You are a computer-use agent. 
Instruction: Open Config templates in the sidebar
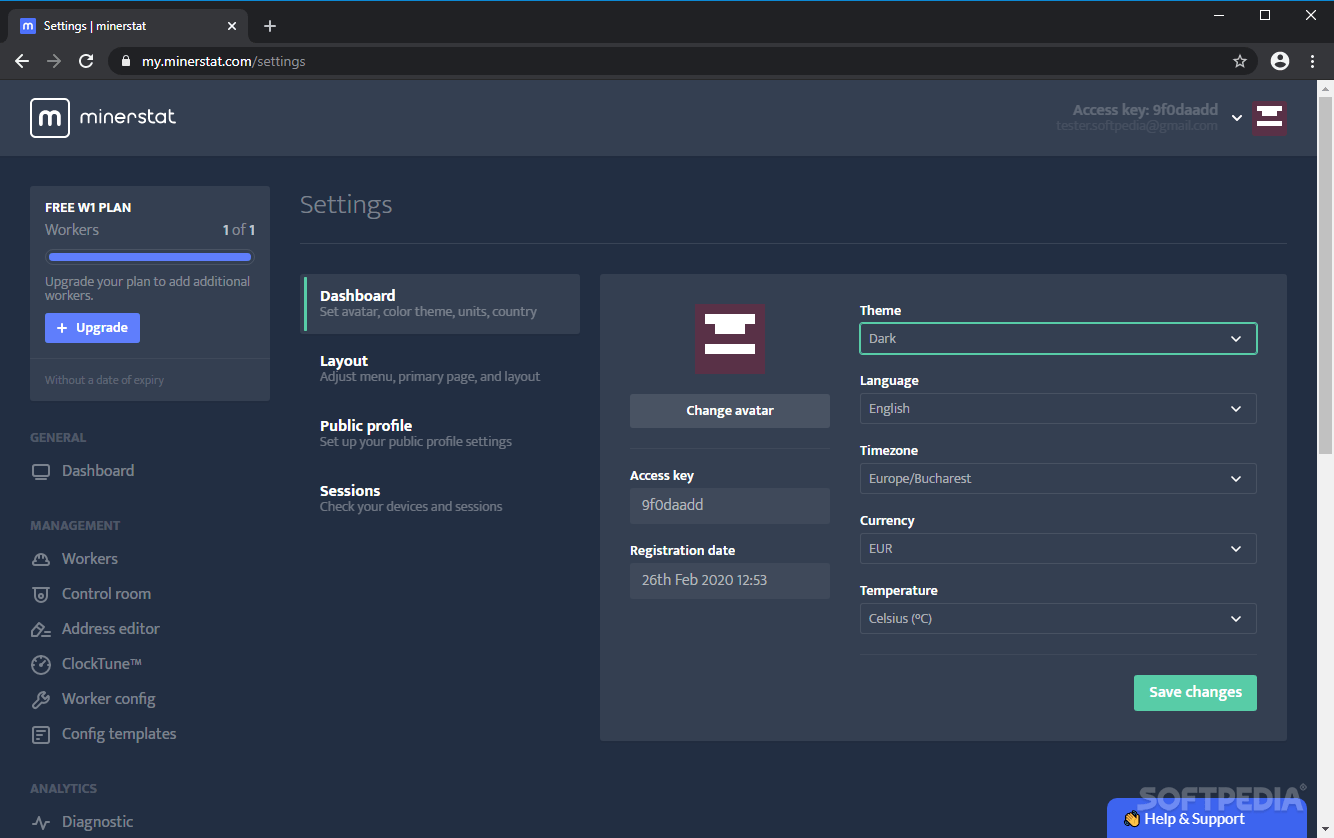pyautogui.click(x=119, y=734)
